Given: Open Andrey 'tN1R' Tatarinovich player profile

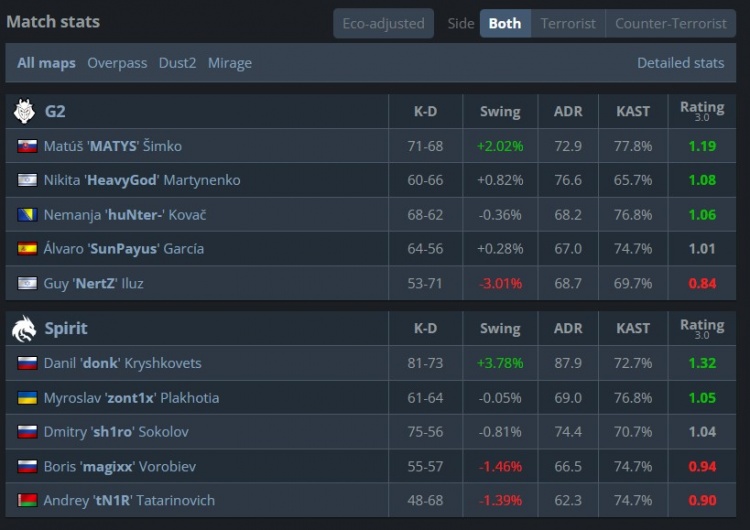Looking at the screenshot, I should coord(129,500).
